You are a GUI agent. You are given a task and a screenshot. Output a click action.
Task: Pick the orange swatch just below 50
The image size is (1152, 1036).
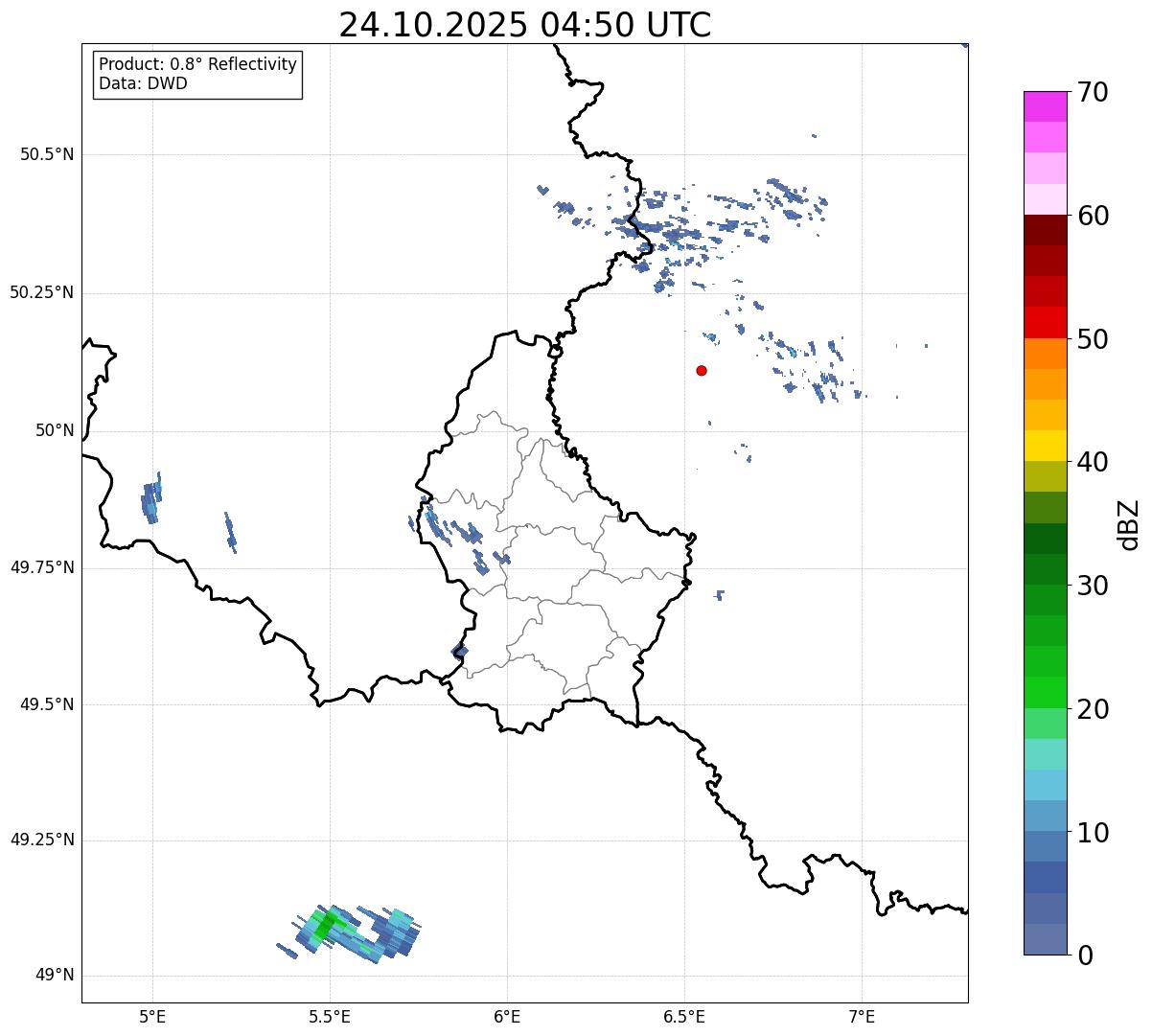pyautogui.click(x=1045, y=354)
